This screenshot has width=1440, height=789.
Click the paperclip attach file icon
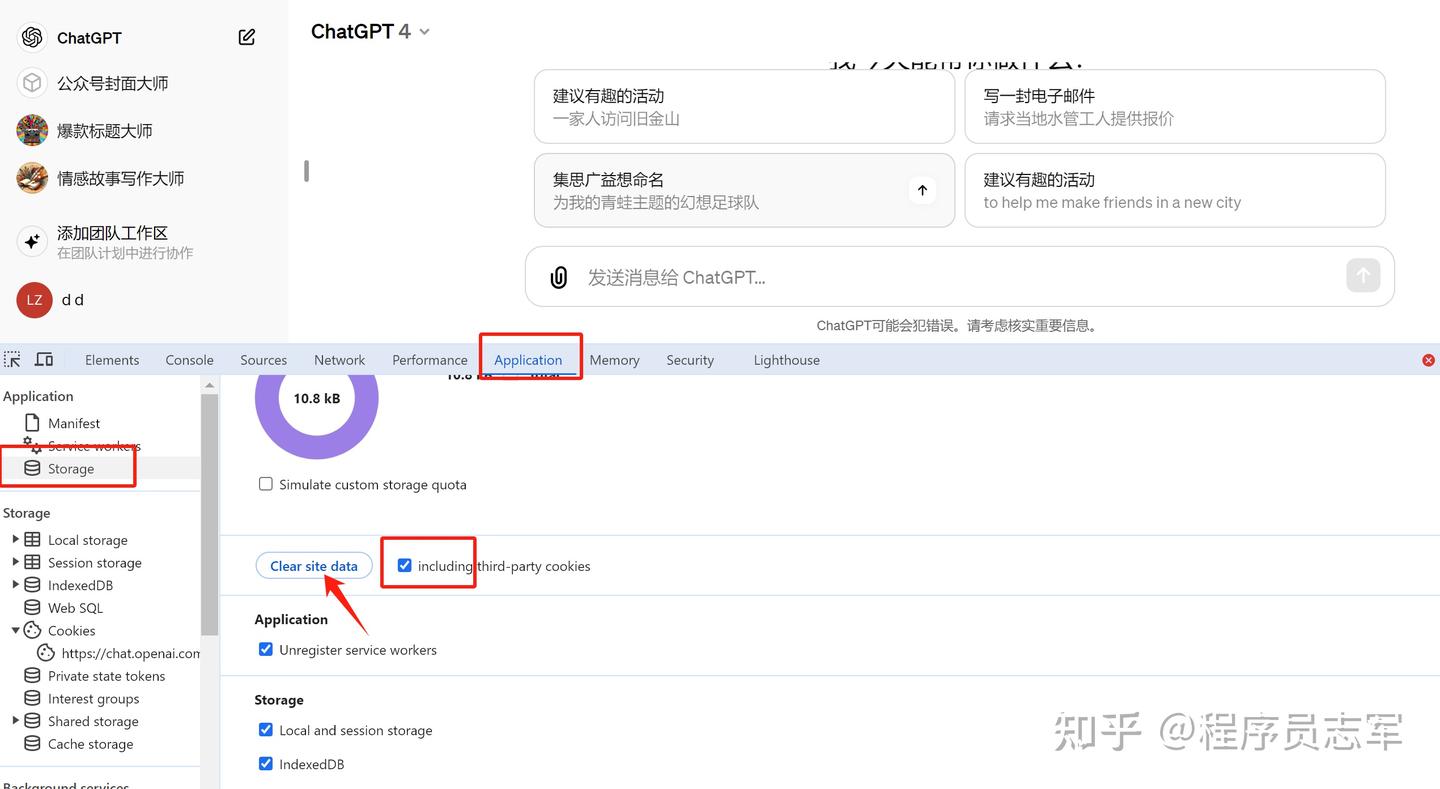(x=559, y=277)
